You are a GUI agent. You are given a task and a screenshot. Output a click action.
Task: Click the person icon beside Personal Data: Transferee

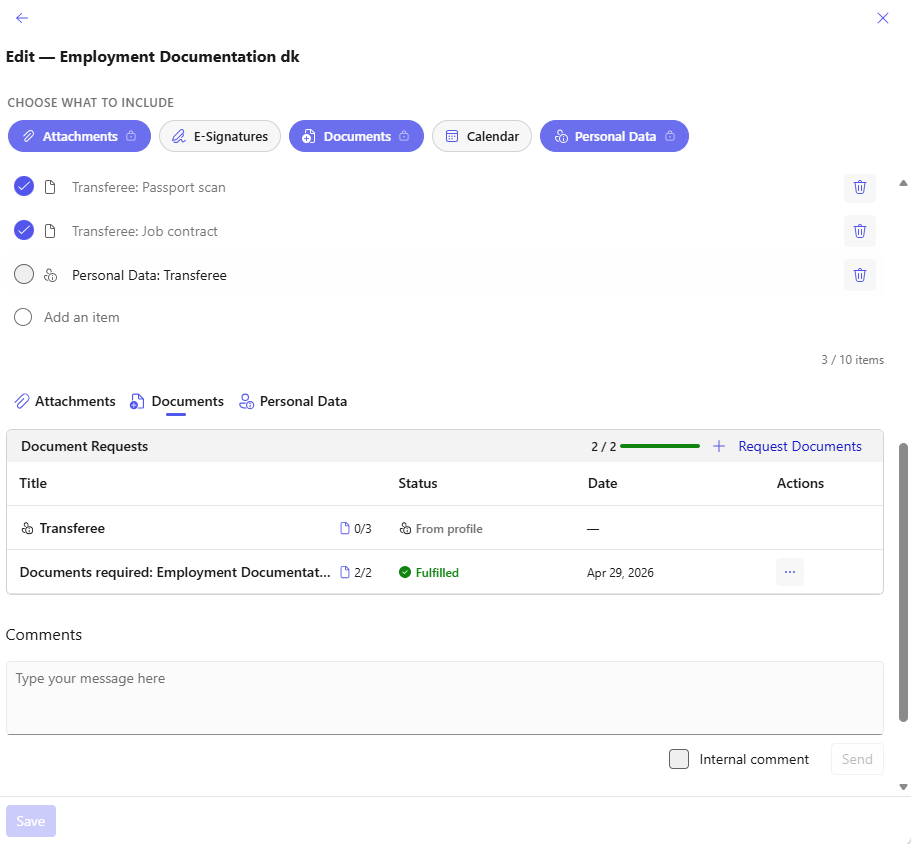(x=51, y=275)
